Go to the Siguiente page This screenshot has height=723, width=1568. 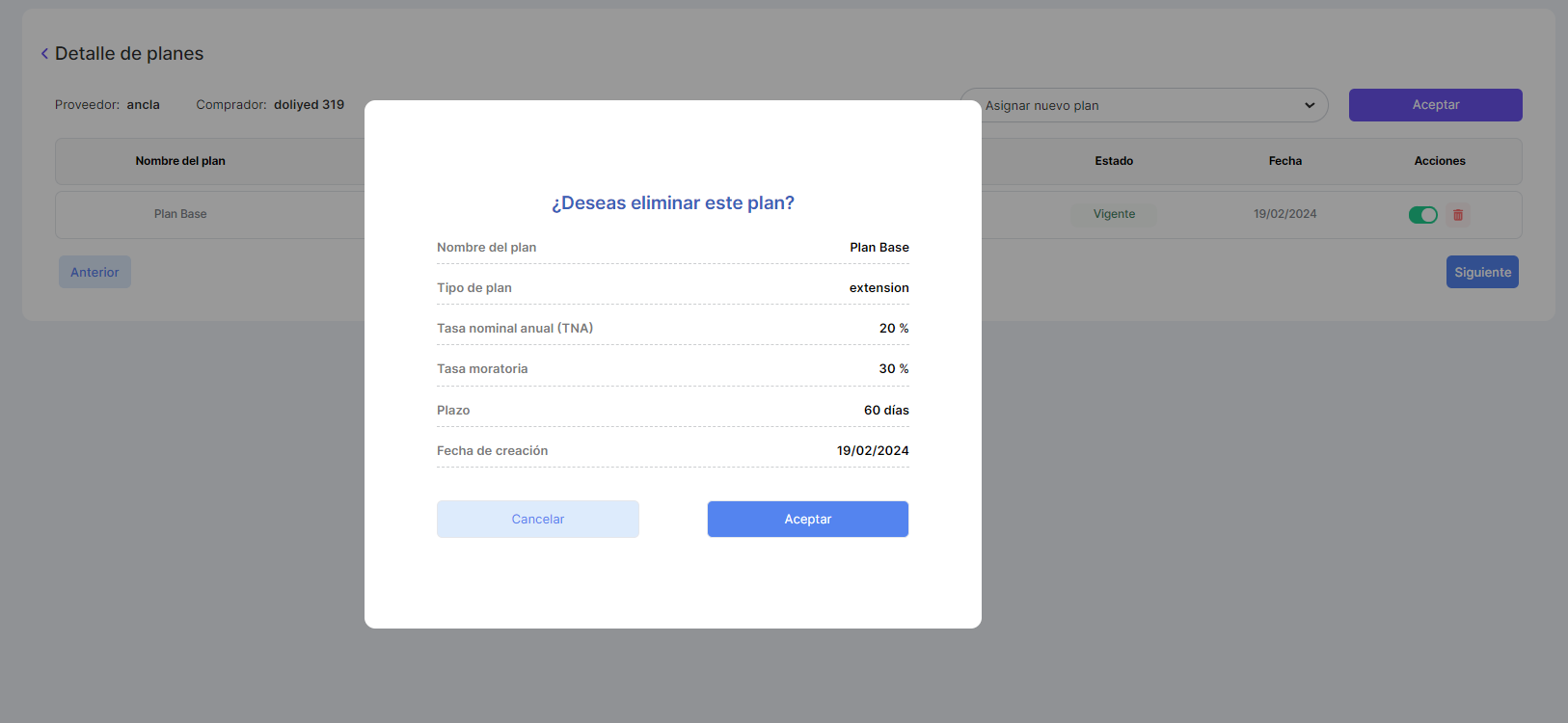tap(1482, 272)
